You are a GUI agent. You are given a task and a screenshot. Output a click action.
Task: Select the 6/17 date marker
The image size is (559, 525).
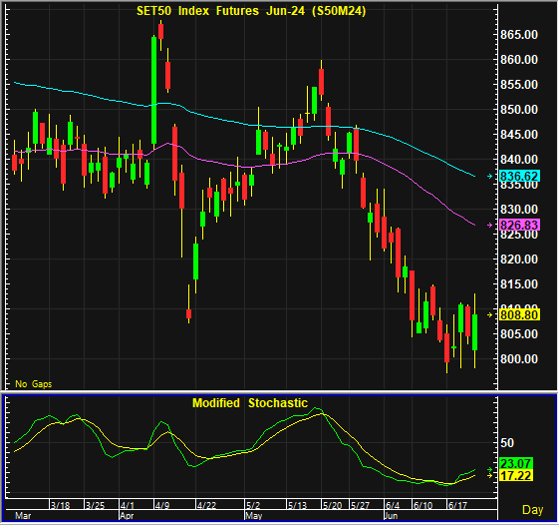[457, 505]
